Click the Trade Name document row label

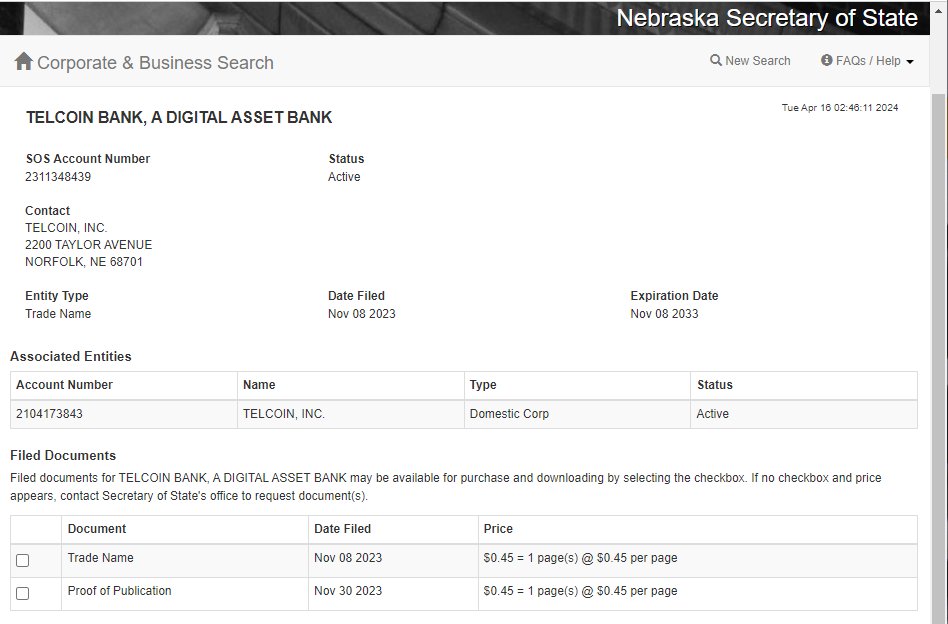click(100, 557)
